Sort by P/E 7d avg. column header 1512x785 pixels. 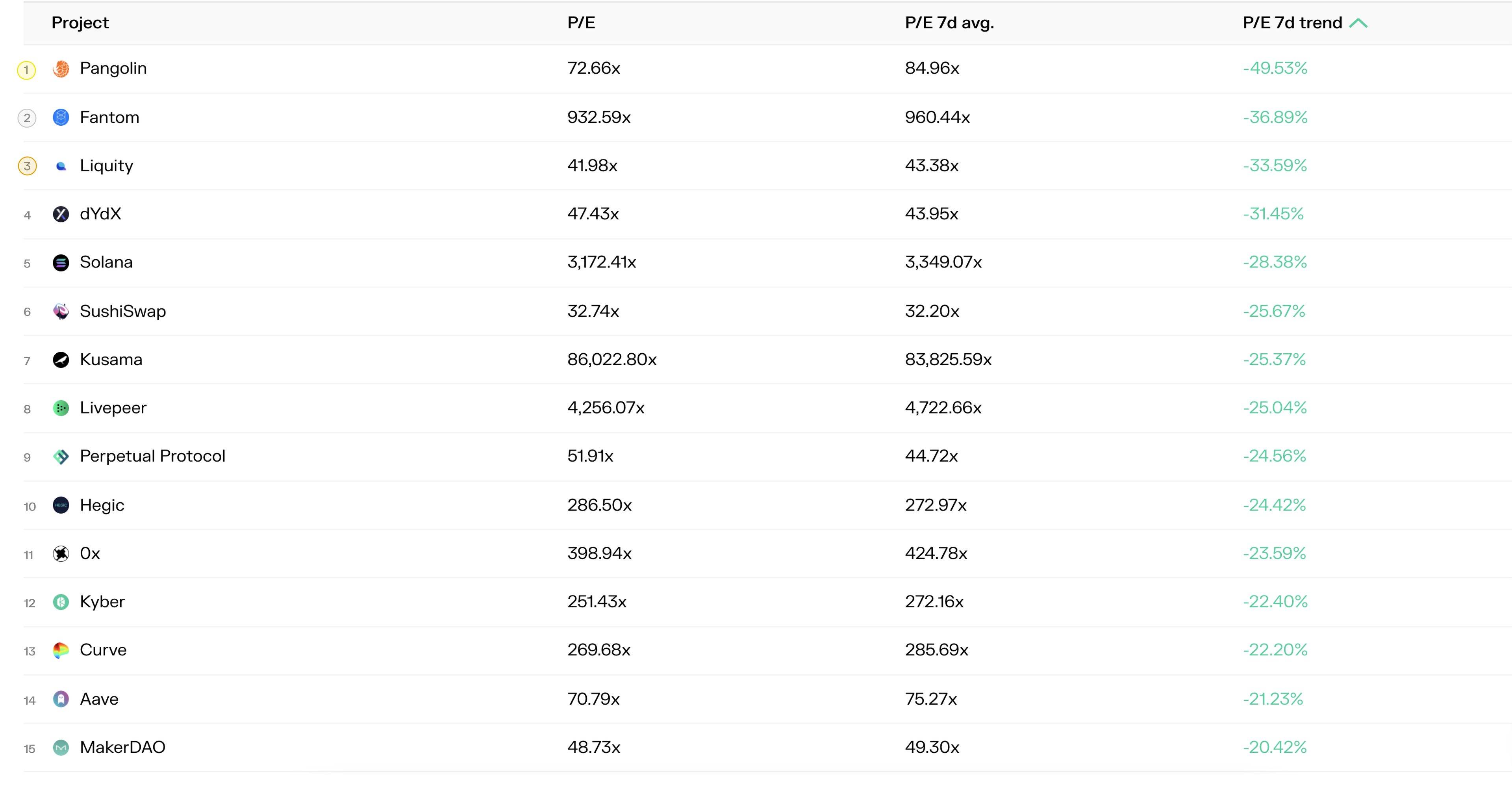point(949,23)
